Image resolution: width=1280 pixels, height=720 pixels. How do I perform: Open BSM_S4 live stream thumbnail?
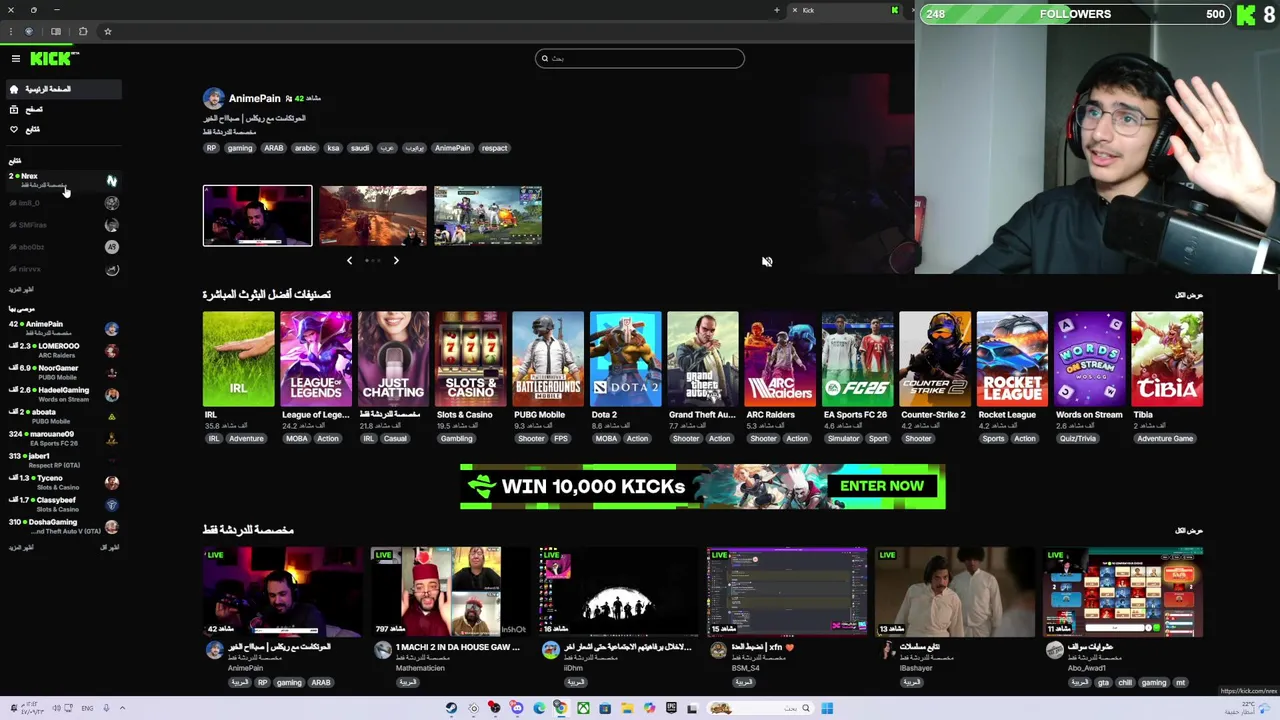787,591
